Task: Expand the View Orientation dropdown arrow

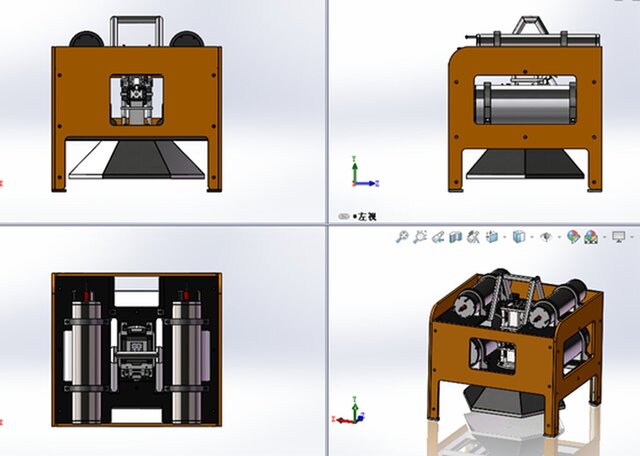Action: 504,237
